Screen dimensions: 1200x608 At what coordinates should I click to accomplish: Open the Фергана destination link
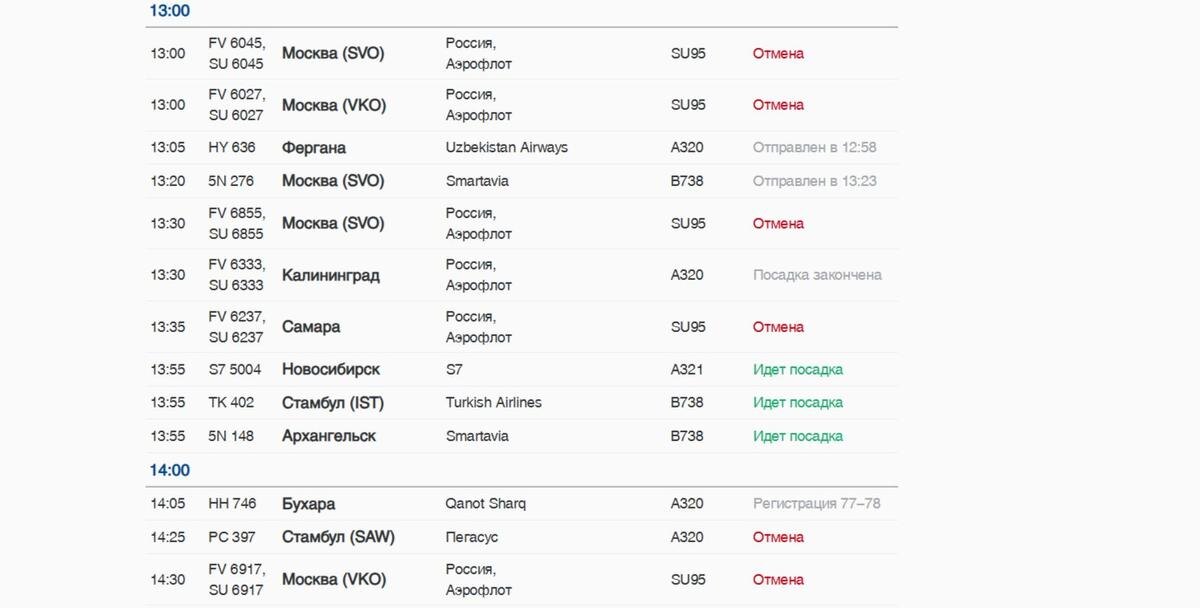point(314,148)
